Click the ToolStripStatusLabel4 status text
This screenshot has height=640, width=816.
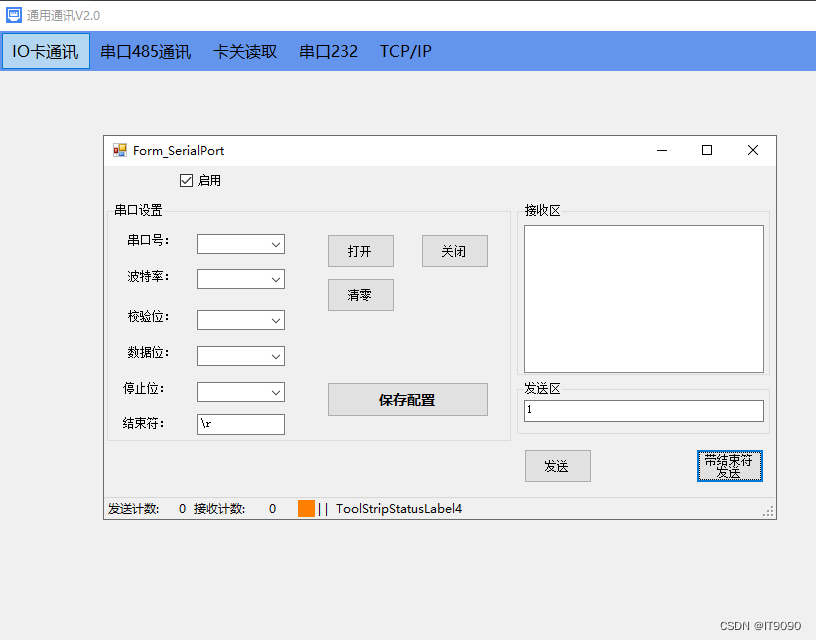[399, 508]
